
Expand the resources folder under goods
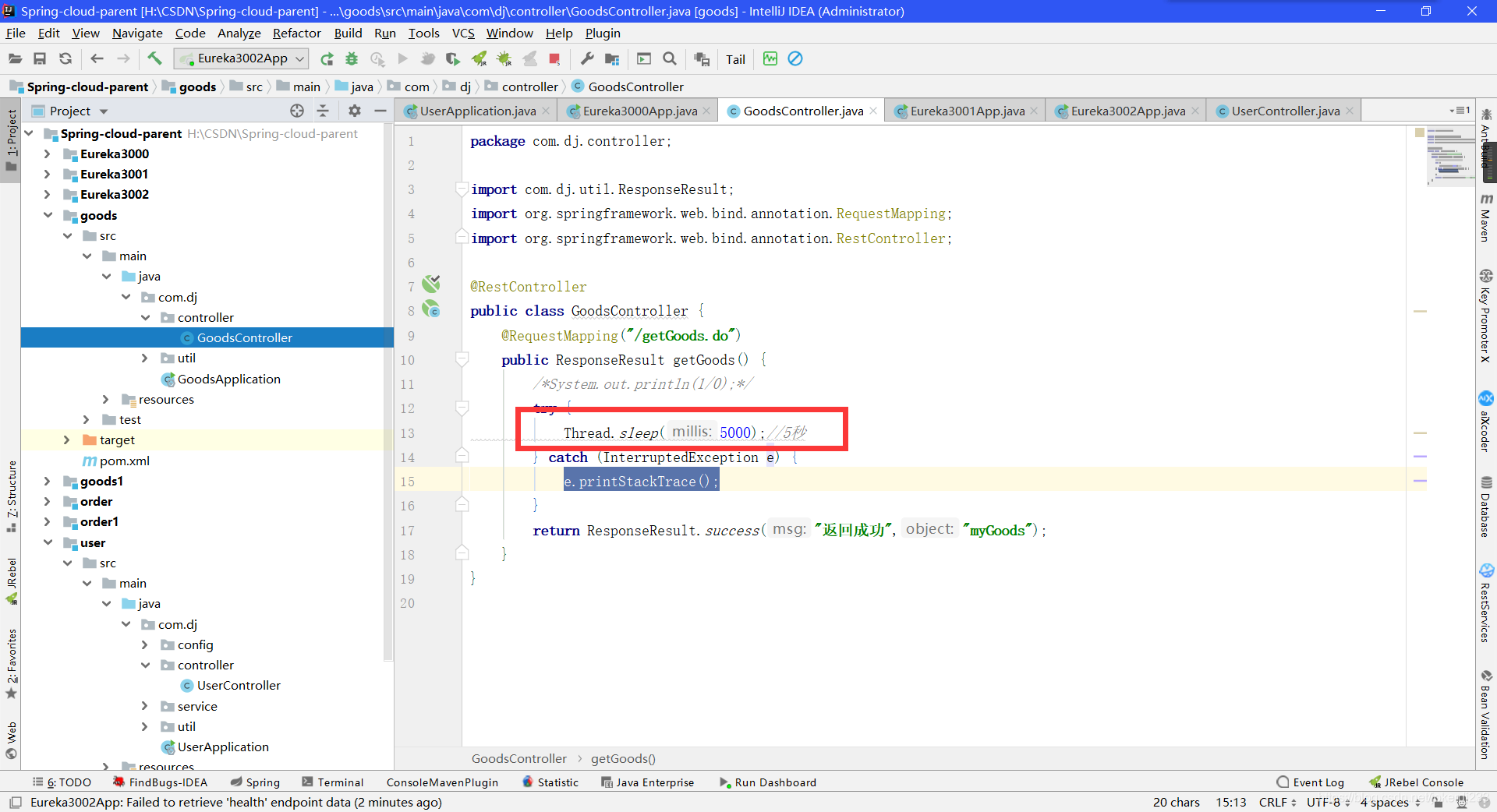(x=106, y=399)
